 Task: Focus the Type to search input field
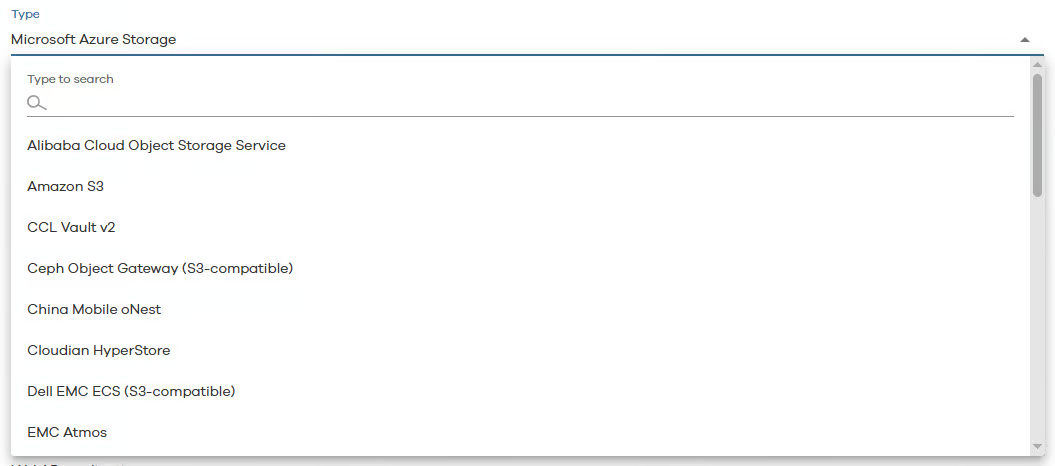530,103
